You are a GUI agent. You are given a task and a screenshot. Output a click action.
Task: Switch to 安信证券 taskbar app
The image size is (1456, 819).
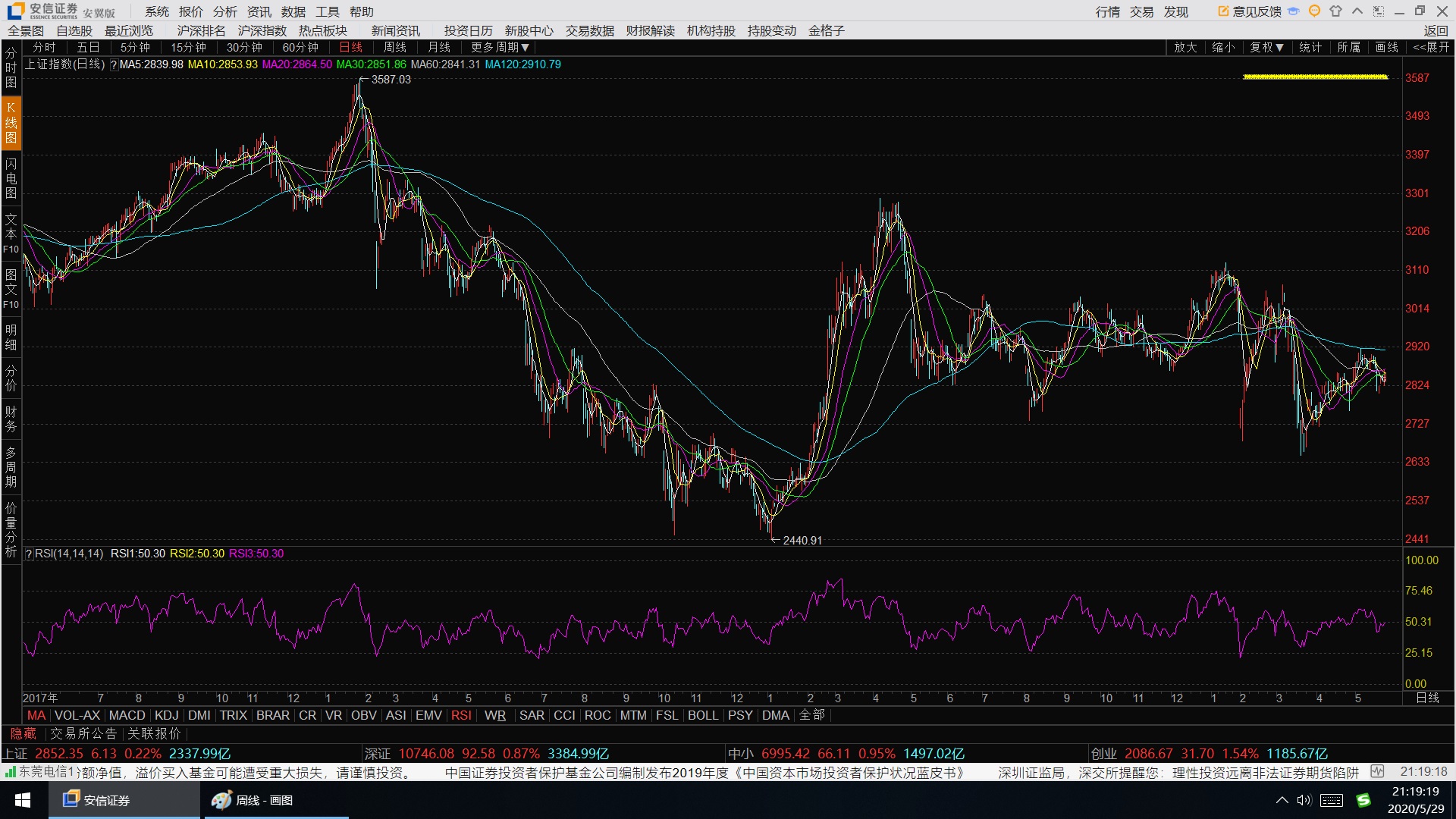coord(124,800)
